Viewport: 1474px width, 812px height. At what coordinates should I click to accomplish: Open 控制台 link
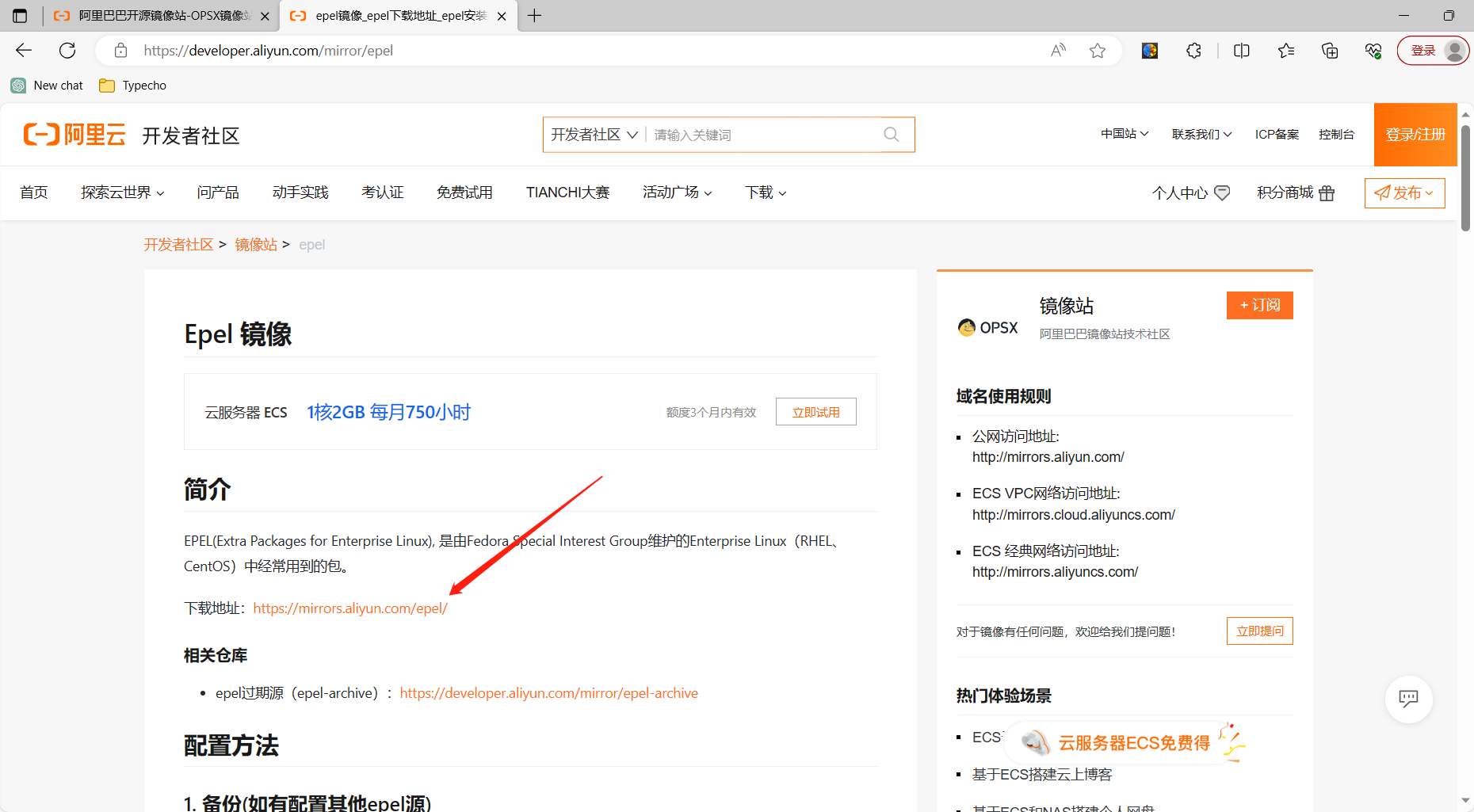tap(1336, 135)
